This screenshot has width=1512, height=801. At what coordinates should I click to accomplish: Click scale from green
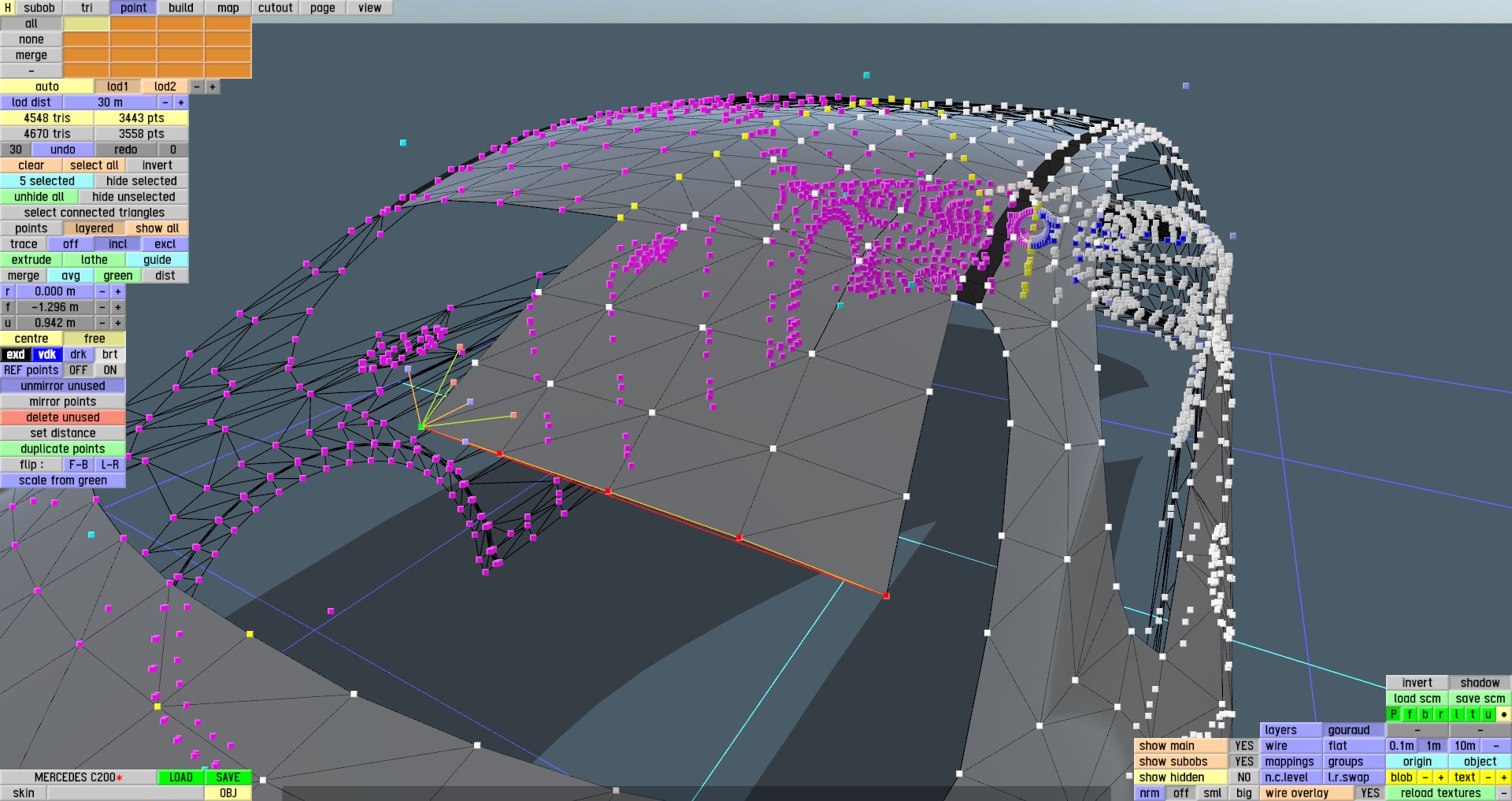click(x=63, y=480)
